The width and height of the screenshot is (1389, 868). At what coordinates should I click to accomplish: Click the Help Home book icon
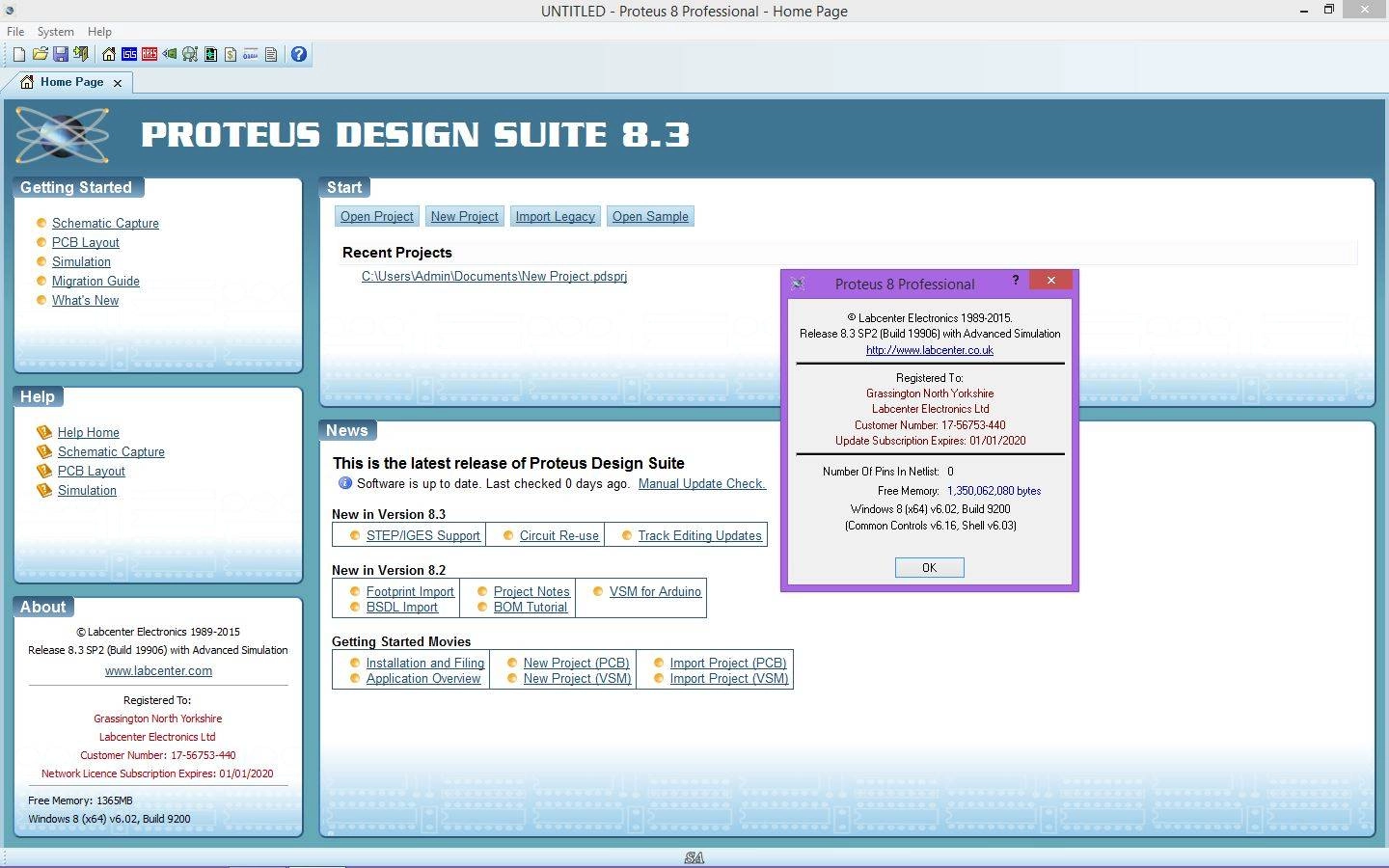[43, 432]
